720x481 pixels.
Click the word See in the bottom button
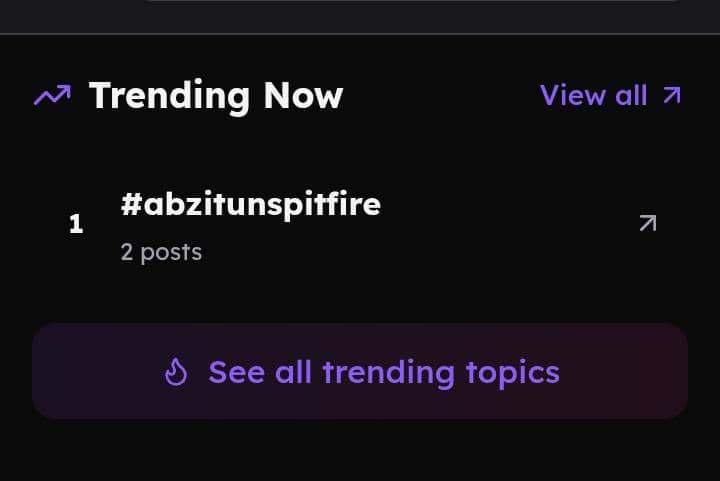236,373
